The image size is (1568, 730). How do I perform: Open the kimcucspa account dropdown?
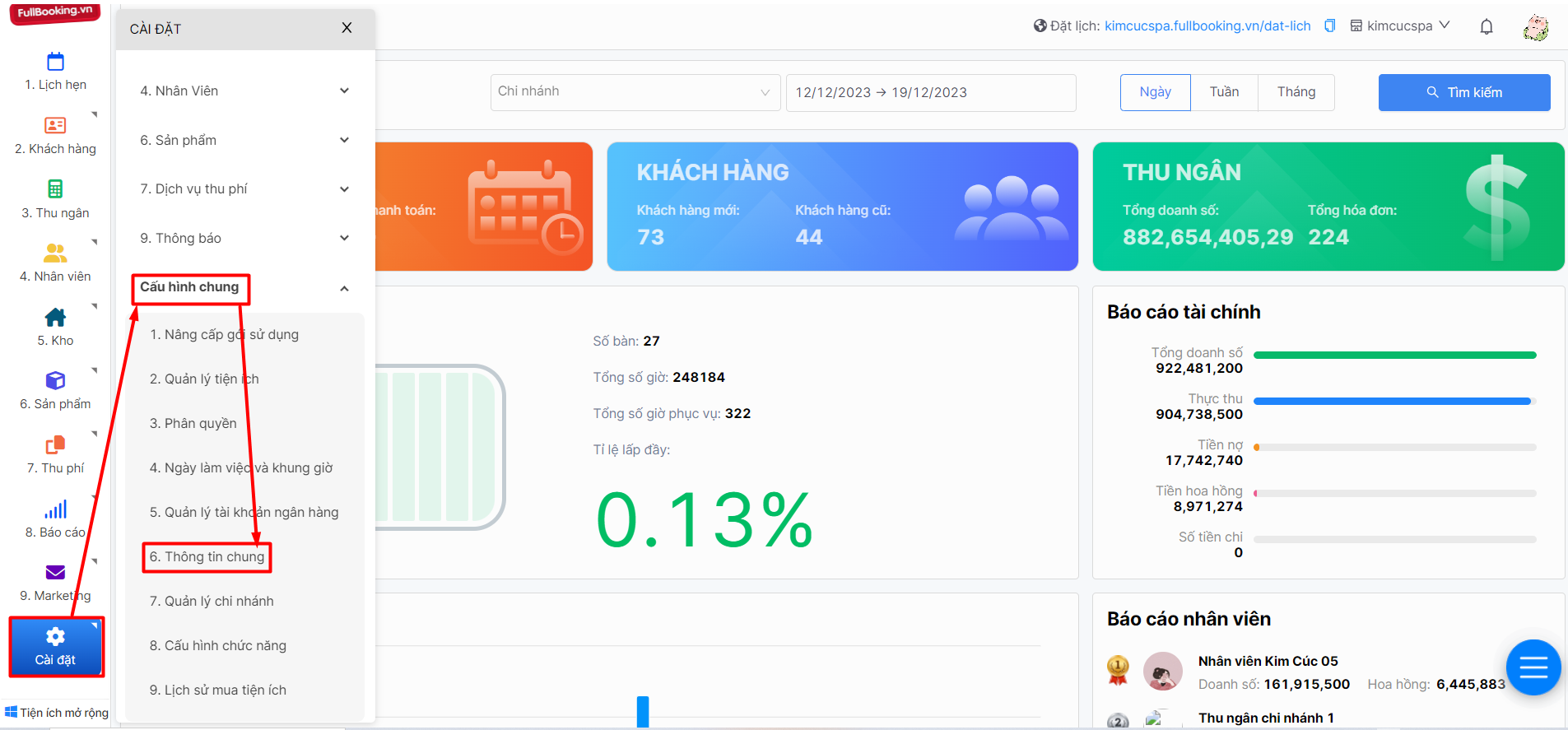click(1400, 26)
